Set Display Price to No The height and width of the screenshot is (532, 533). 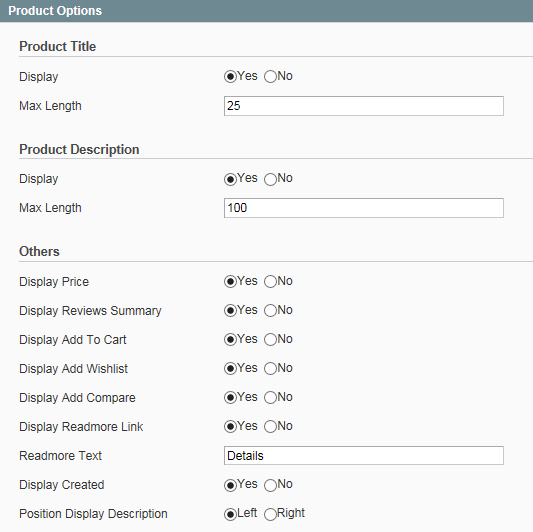pos(270,281)
